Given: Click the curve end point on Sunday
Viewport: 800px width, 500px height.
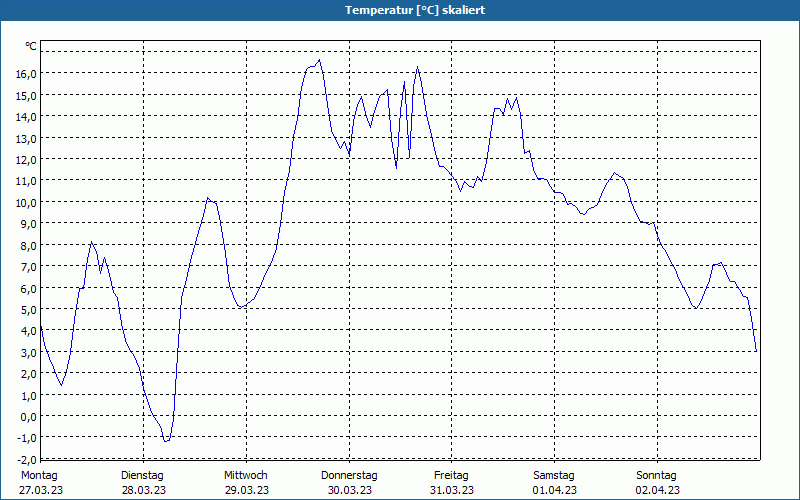Looking at the screenshot, I should [756, 351].
